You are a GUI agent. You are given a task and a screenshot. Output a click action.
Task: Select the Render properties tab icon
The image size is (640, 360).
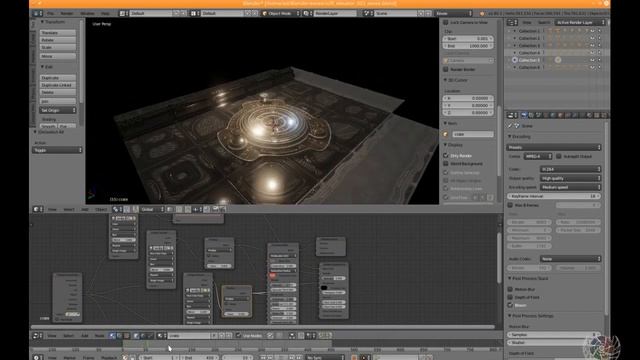point(524,116)
